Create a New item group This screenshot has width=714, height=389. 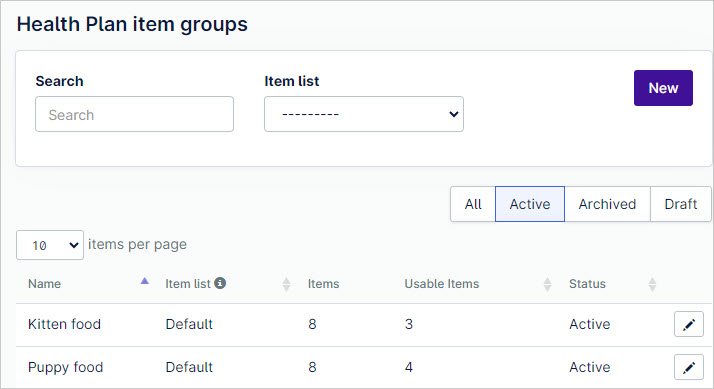(x=663, y=88)
